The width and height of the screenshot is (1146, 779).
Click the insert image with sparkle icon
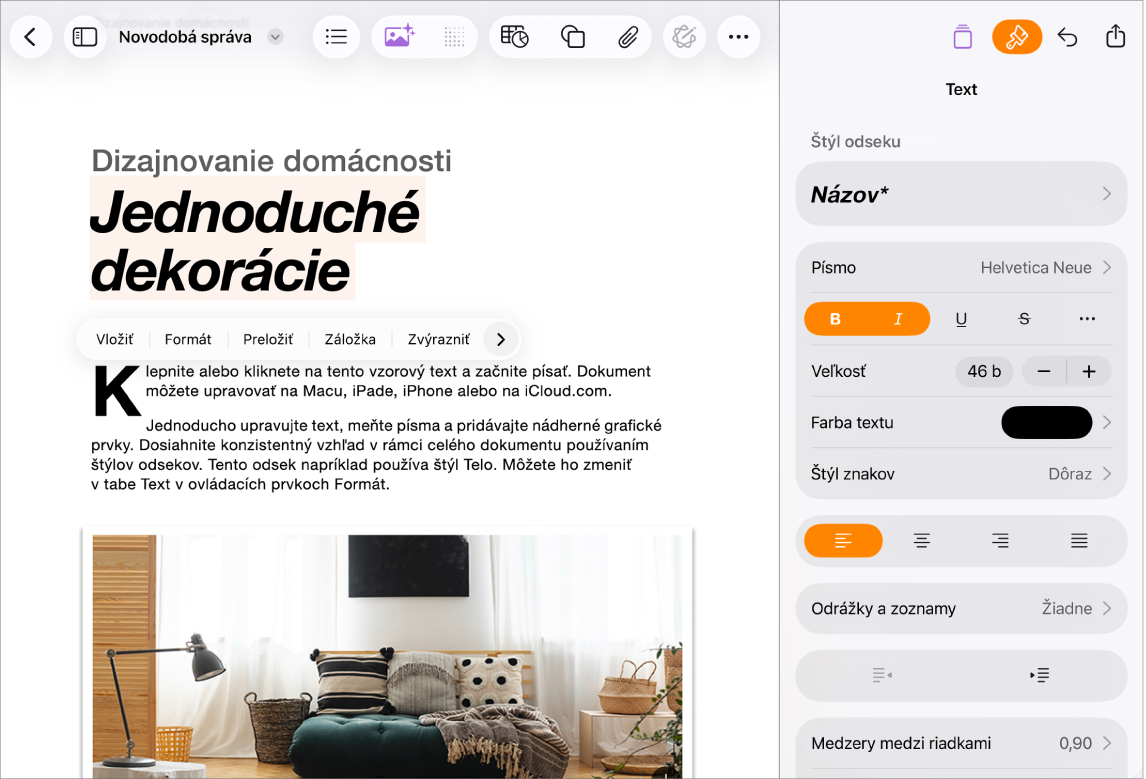click(x=399, y=37)
